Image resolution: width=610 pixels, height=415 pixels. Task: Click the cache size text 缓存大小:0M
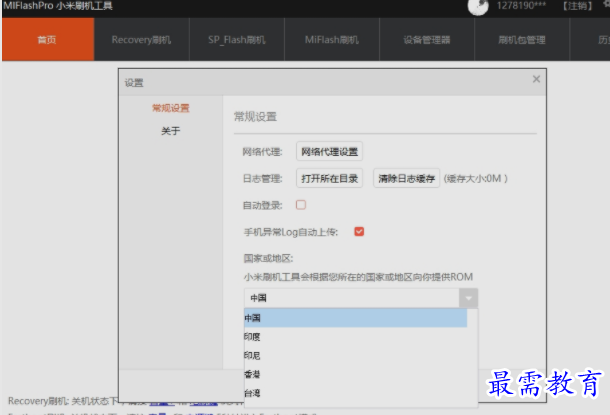coord(475,179)
